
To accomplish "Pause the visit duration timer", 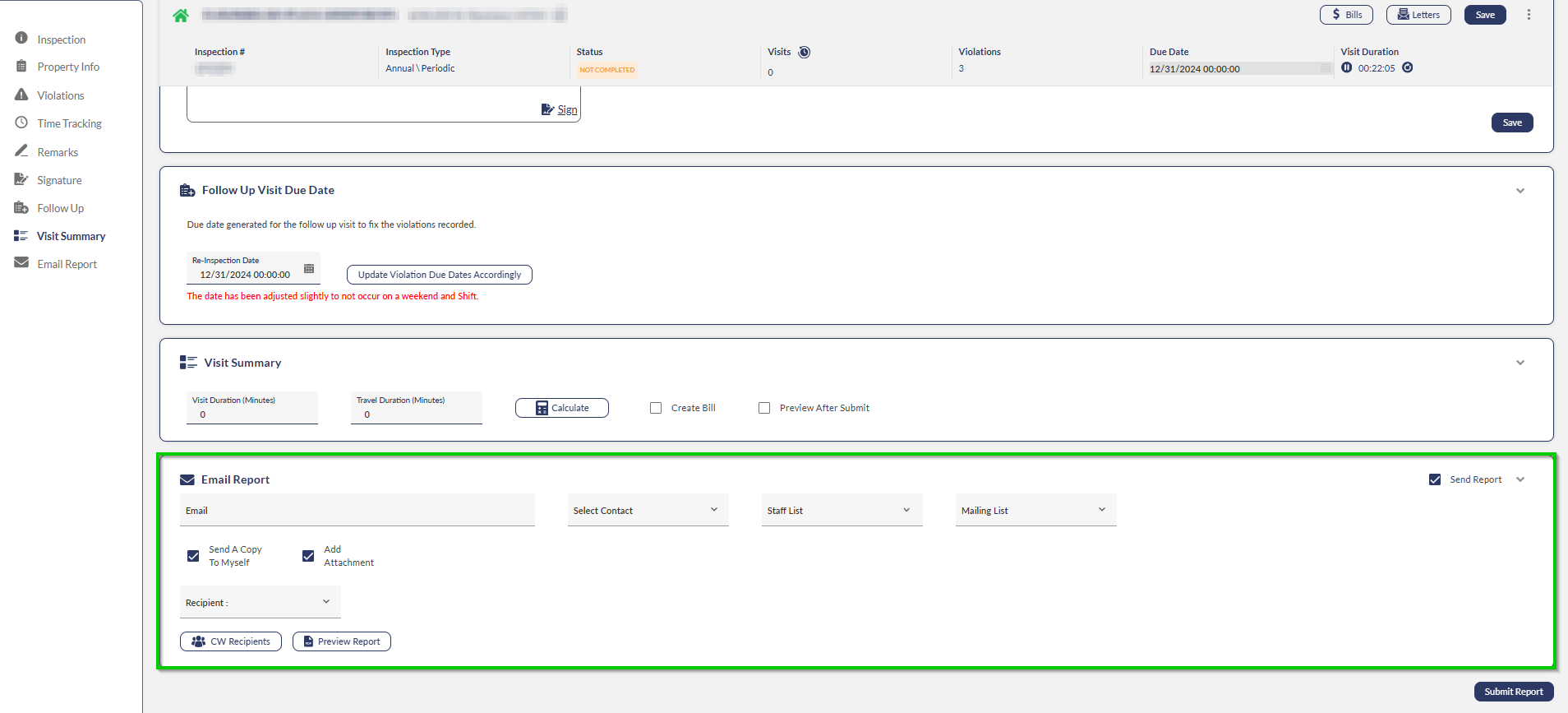I will pos(1346,67).
